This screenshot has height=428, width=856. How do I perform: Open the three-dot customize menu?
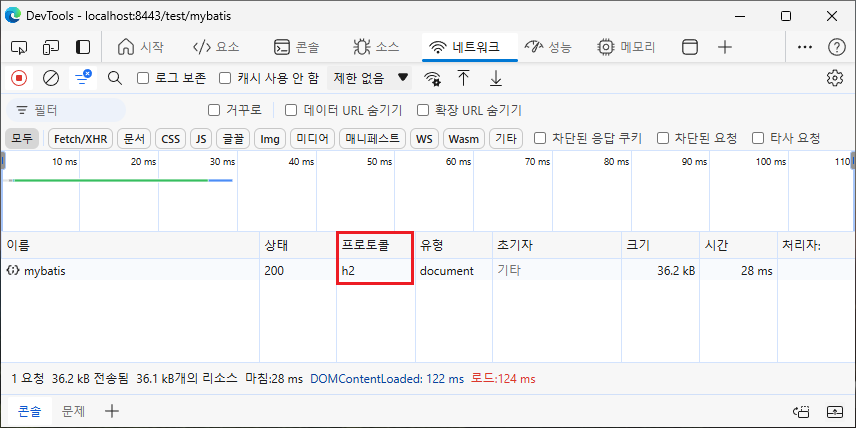tap(805, 47)
